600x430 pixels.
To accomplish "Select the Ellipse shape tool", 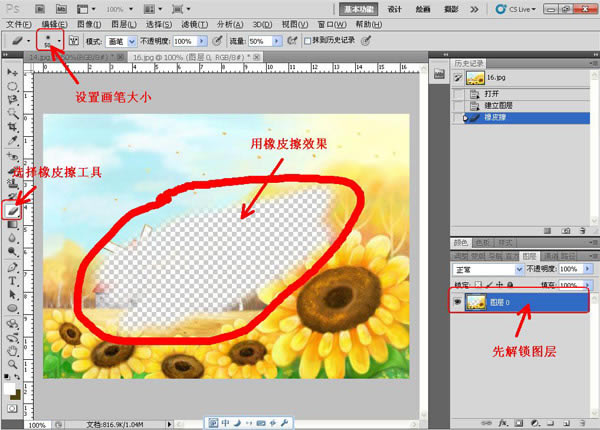I will pos(12,308).
